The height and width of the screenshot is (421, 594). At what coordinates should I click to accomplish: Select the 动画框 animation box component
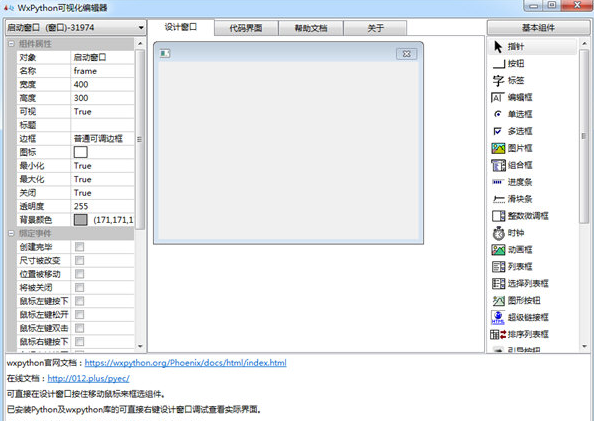(512, 249)
